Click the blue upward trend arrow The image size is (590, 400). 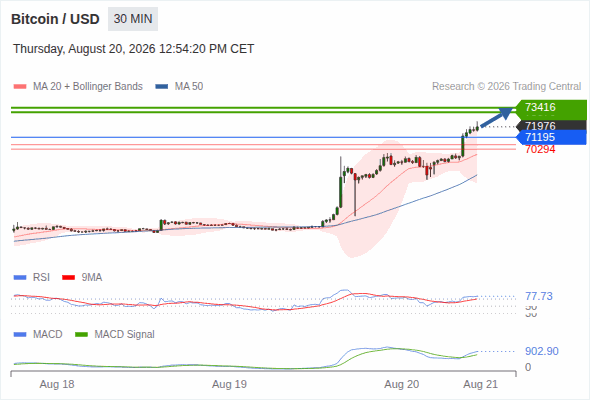click(497, 117)
